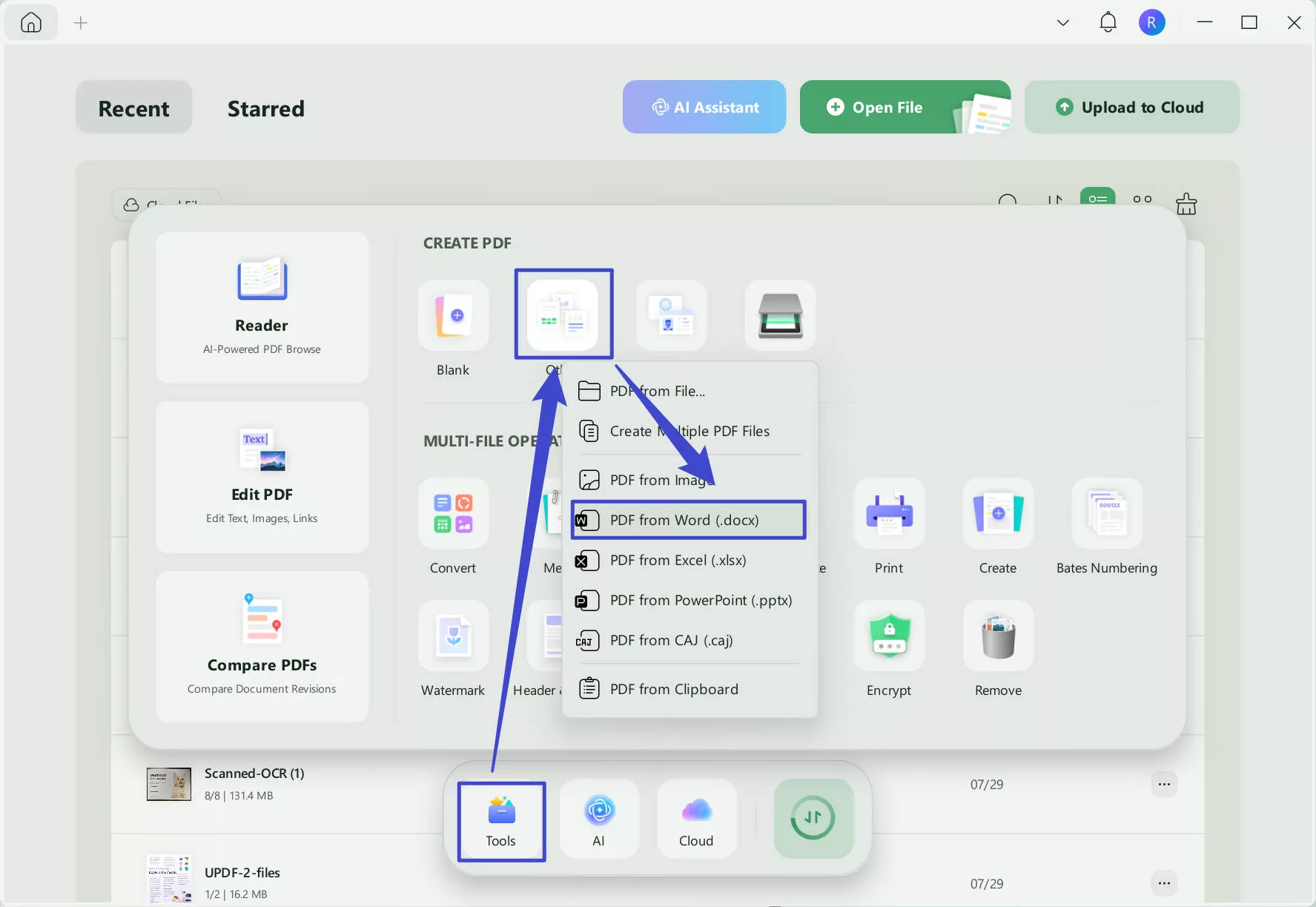Viewport: 1316px width, 907px height.
Task: Open the Reader tool card
Action: tap(262, 308)
